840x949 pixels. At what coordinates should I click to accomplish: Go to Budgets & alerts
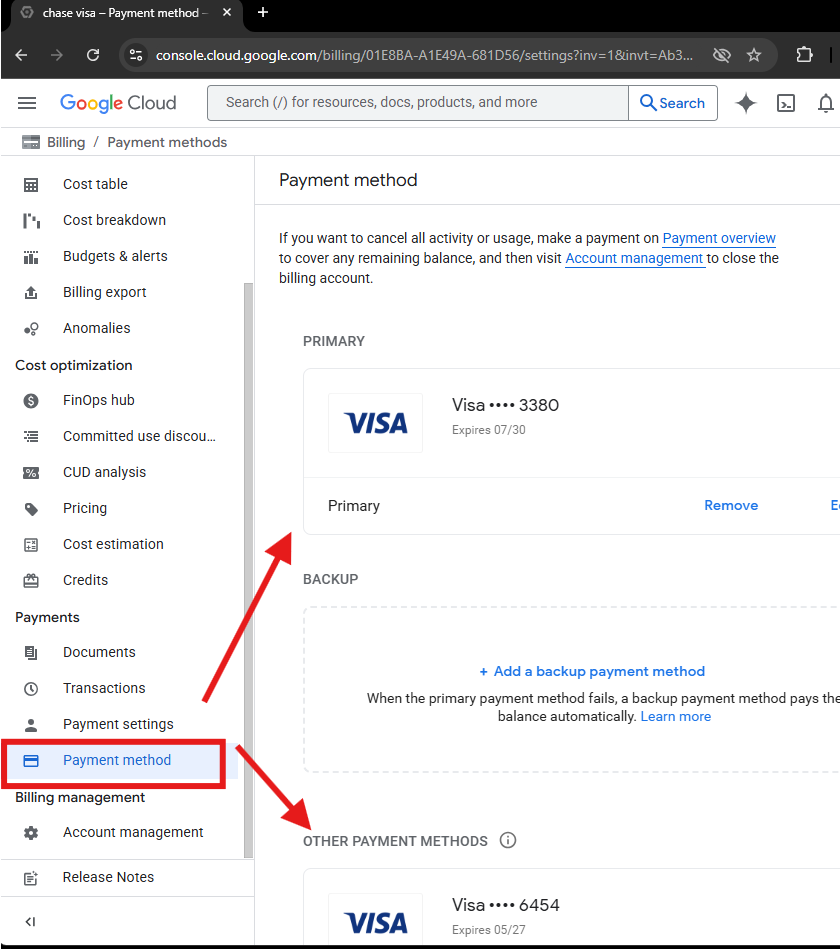click(x=115, y=257)
